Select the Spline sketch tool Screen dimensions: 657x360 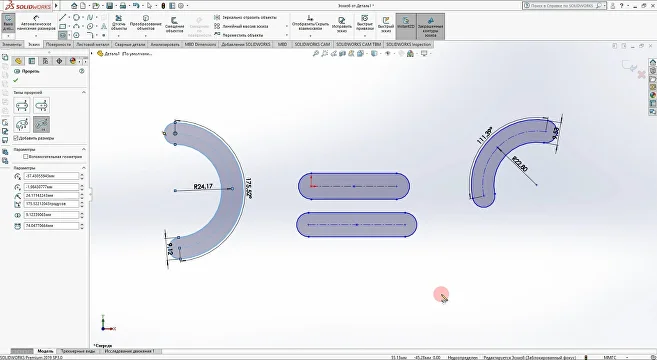coord(90,18)
